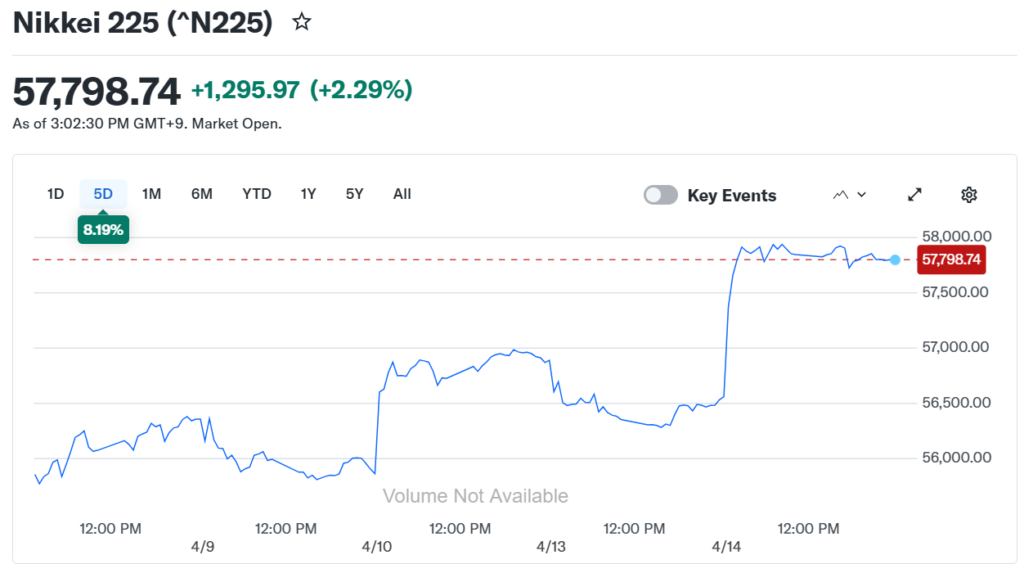Select the 1Y time range
The height and width of the screenshot is (564, 1024).
tap(309, 194)
